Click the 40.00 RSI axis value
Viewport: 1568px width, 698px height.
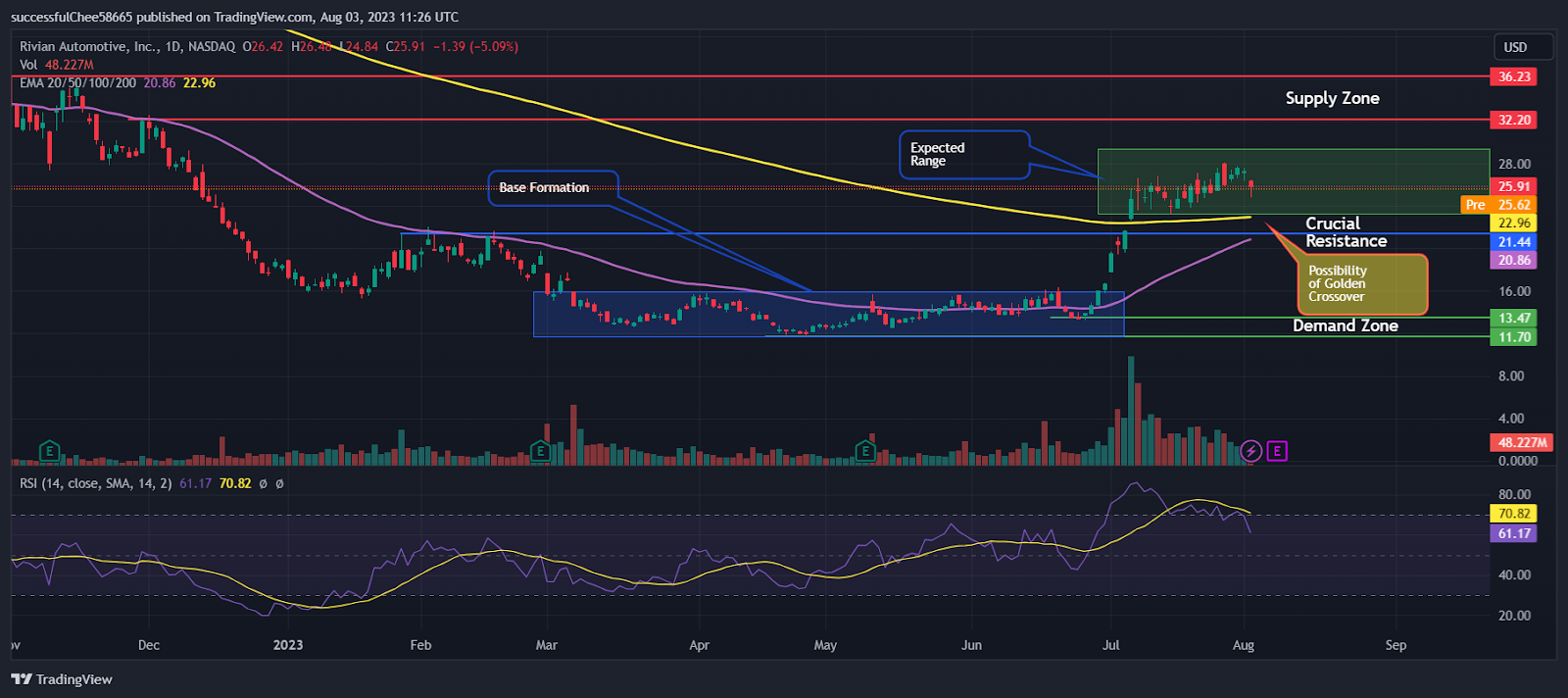1514,574
